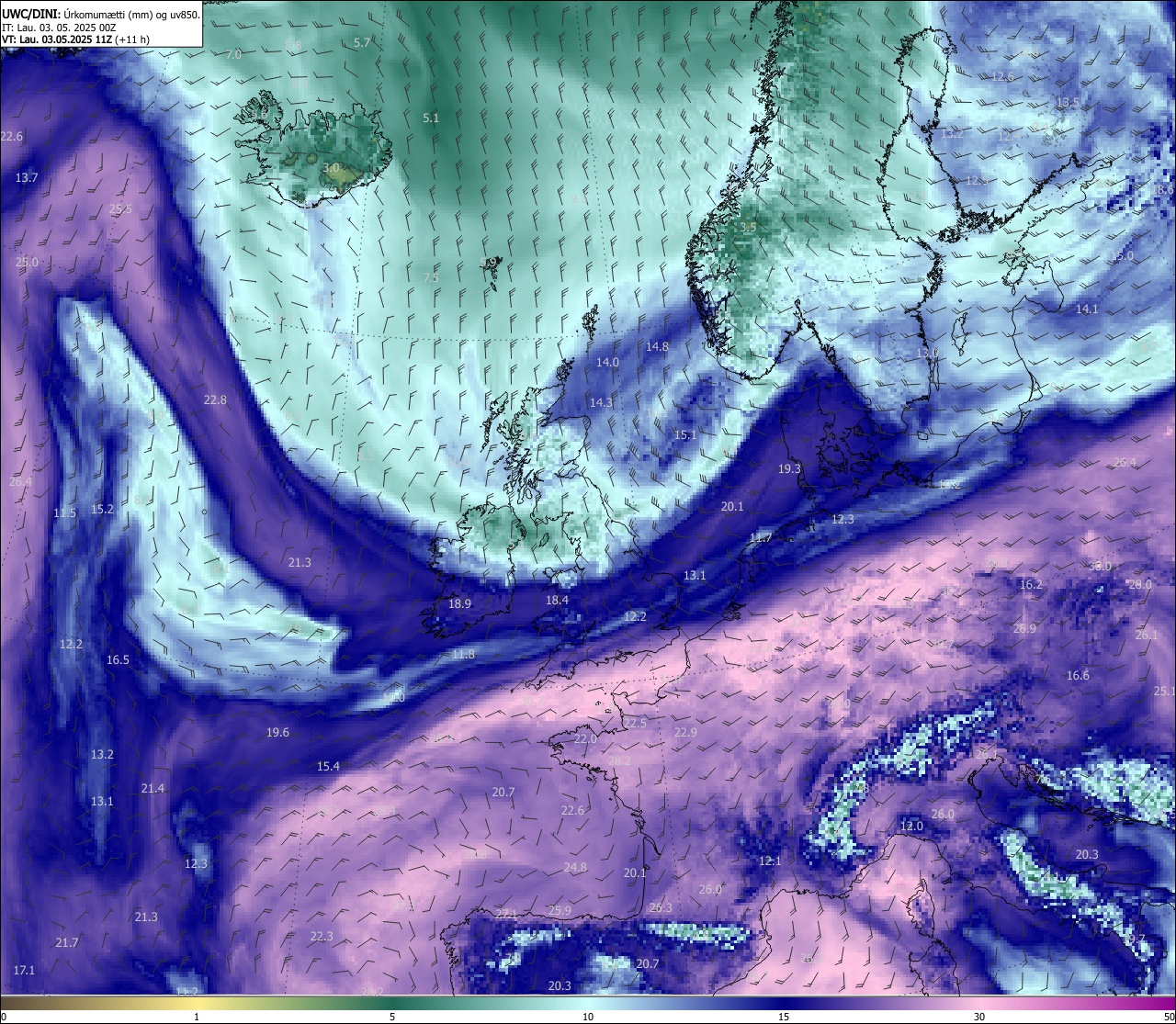Click the map value '24.8'
This screenshot has width=1176, height=1024.
(x=575, y=868)
